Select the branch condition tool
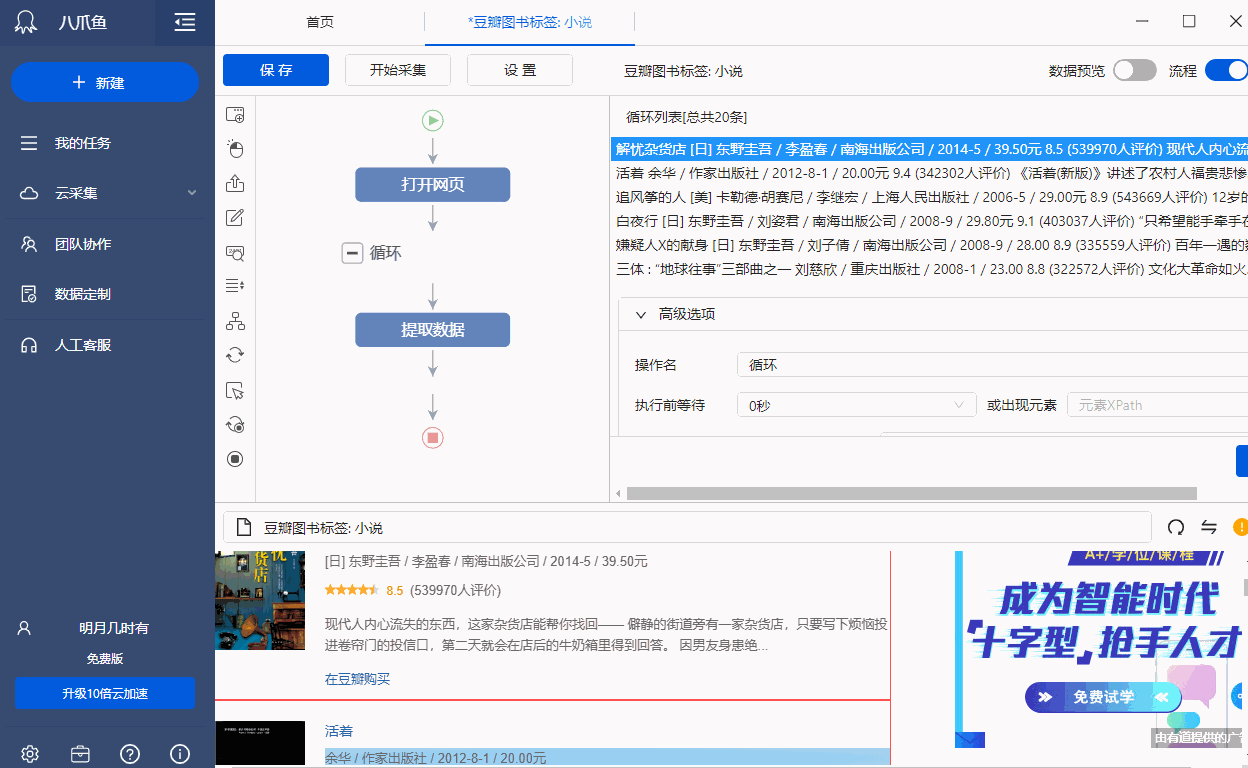Viewport: 1248px width, 768px height. [x=235, y=321]
